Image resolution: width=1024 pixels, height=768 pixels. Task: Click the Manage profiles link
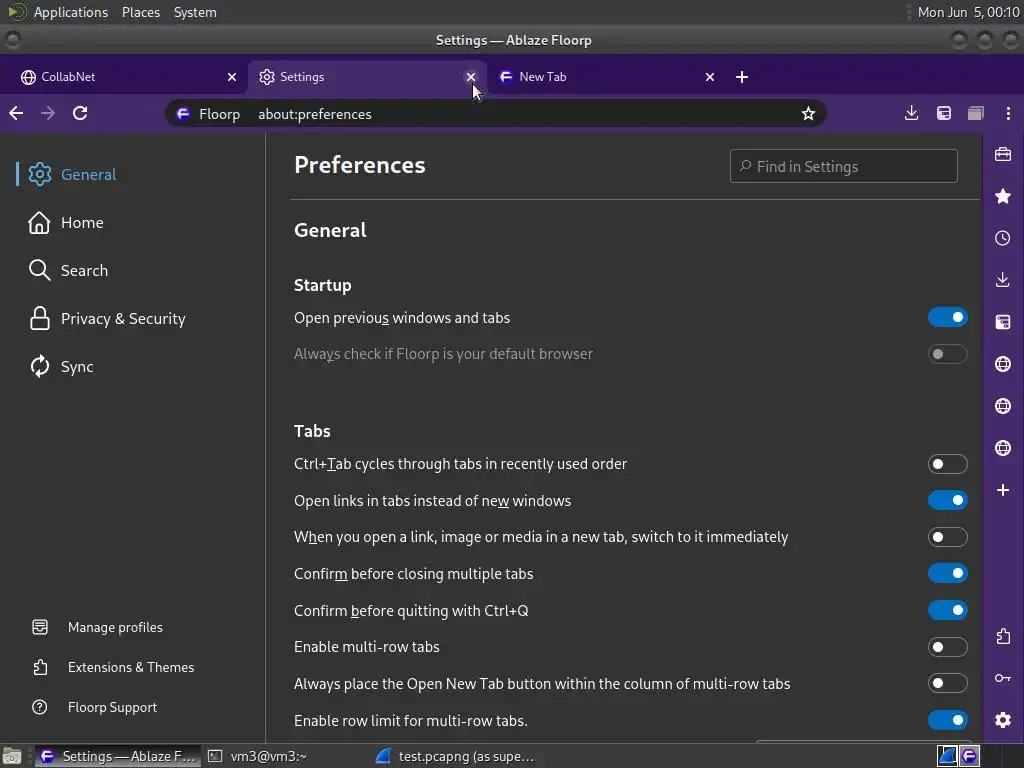click(x=115, y=627)
